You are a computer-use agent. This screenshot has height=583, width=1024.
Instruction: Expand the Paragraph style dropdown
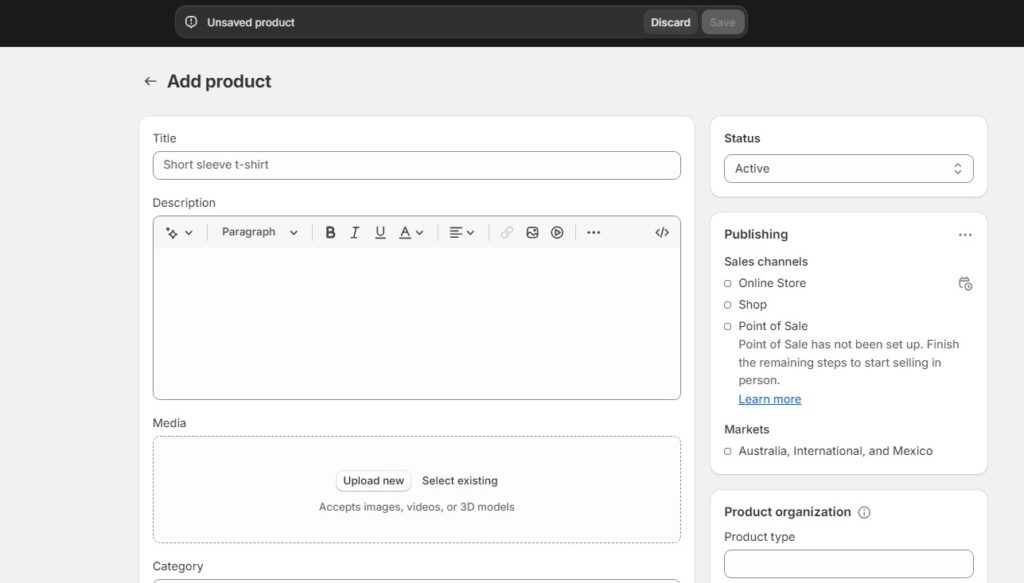(x=259, y=232)
